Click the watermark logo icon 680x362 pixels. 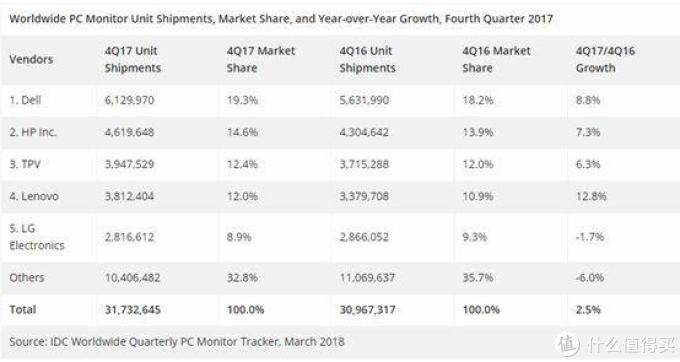(x=568, y=344)
